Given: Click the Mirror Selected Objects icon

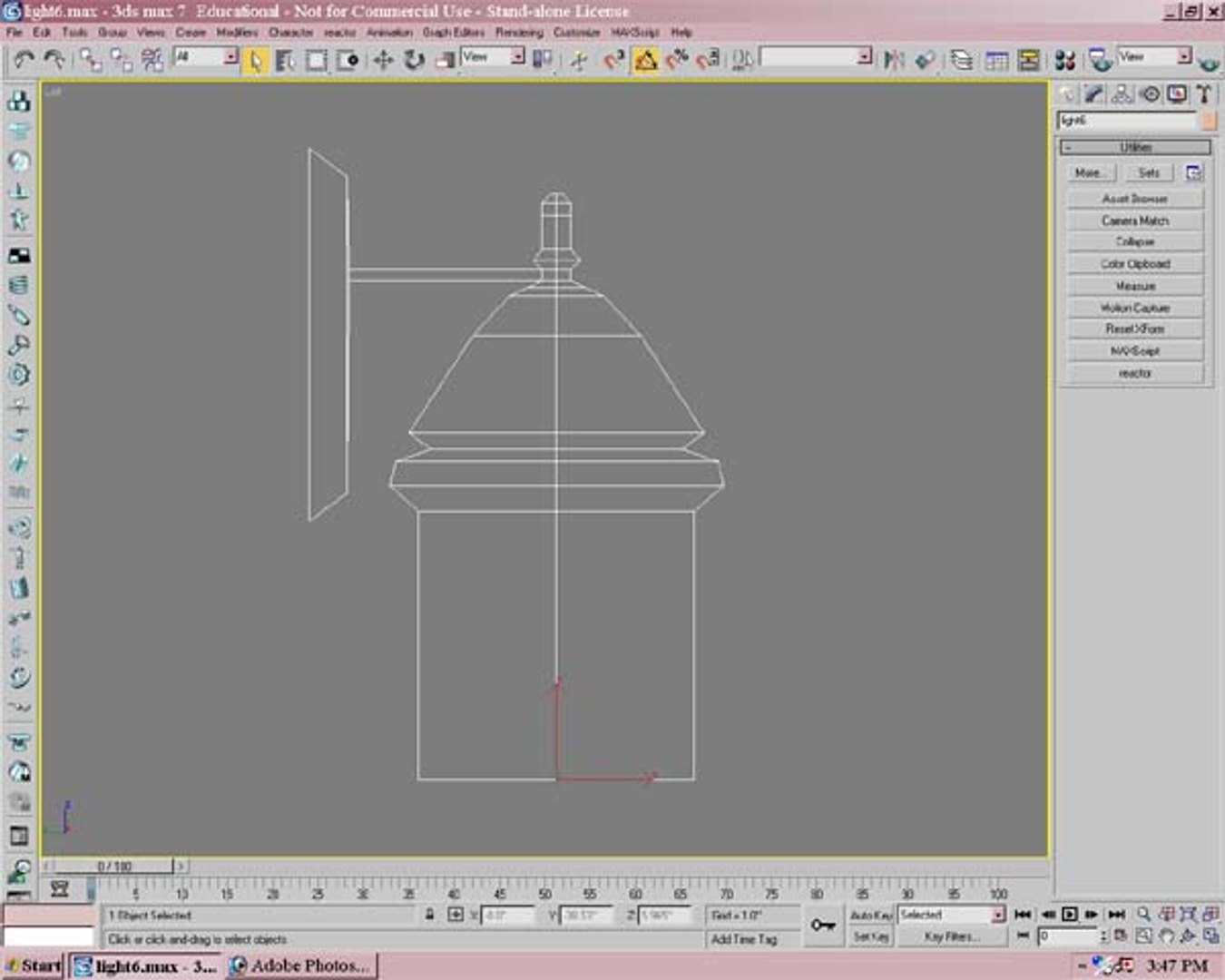Looking at the screenshot, I should point(895,60).
